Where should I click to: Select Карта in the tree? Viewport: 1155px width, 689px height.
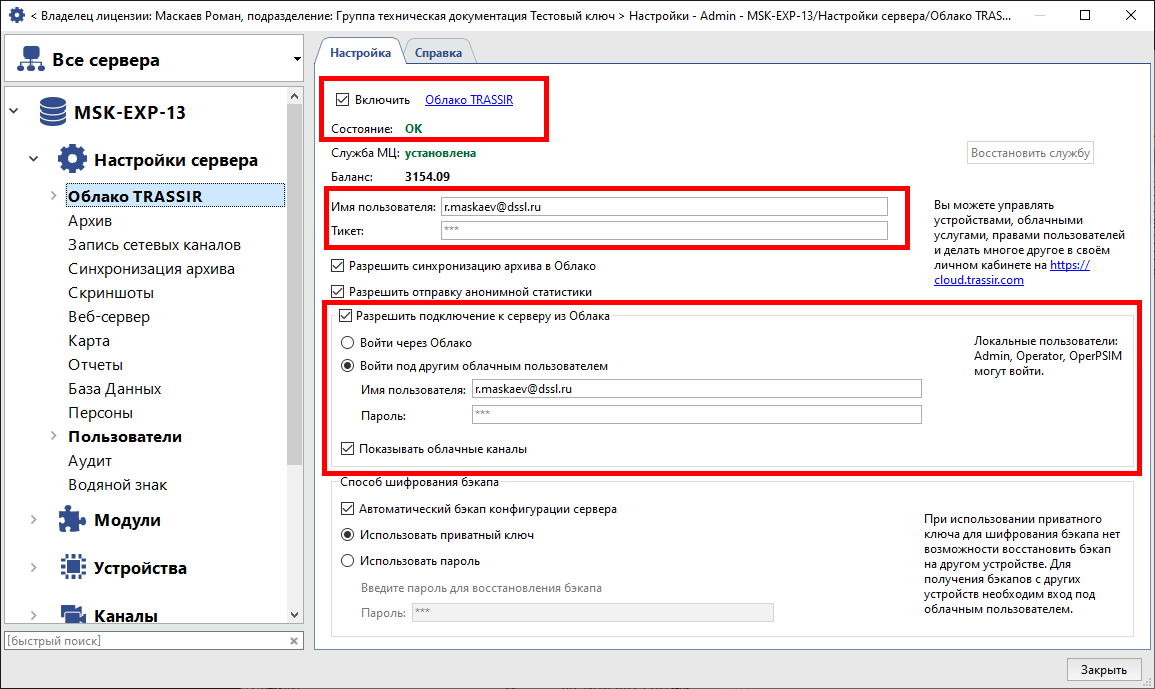pyautogui.click(x=89, y=340)
